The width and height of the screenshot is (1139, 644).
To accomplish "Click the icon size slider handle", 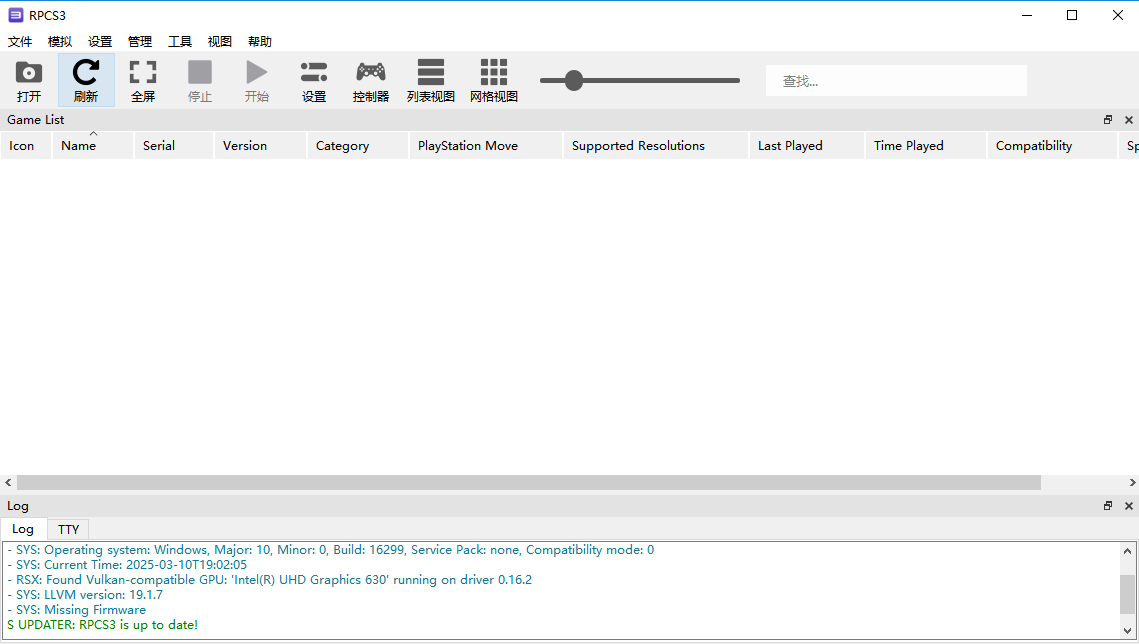I will pyautogui.click(x=574, y=81).
